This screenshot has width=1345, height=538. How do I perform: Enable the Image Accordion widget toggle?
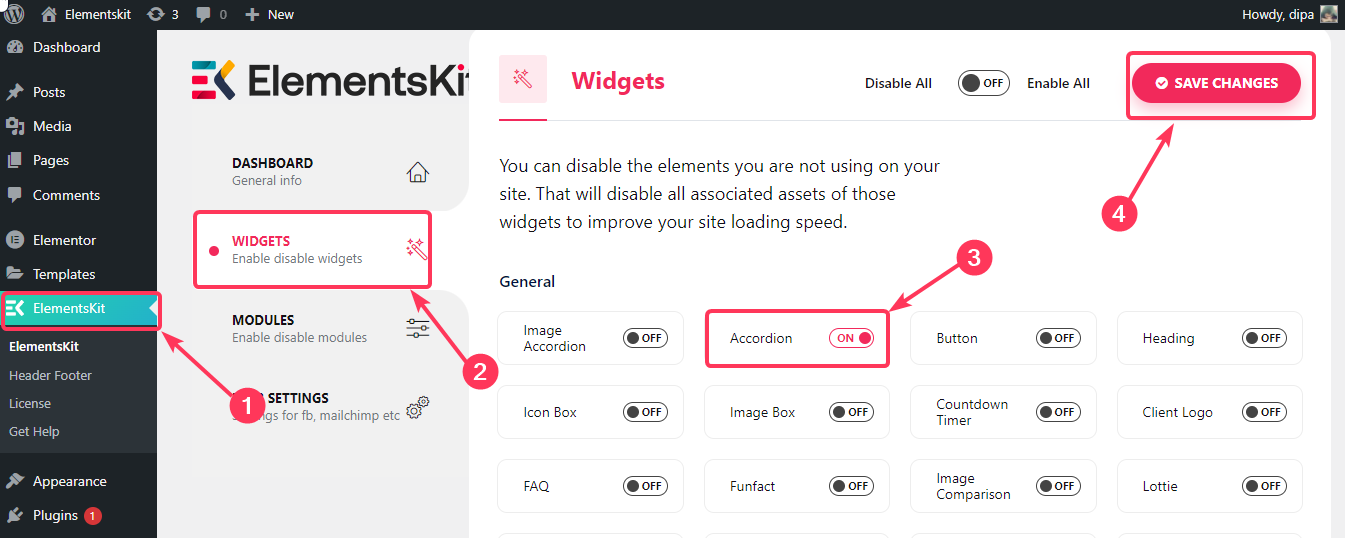pyautogui.click(x=645, y=338)
